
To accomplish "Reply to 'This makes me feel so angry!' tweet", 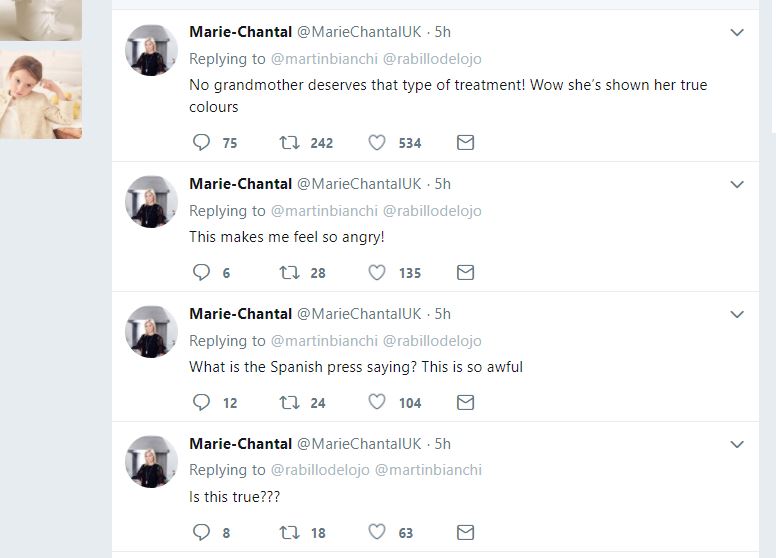I will point(202,273).
